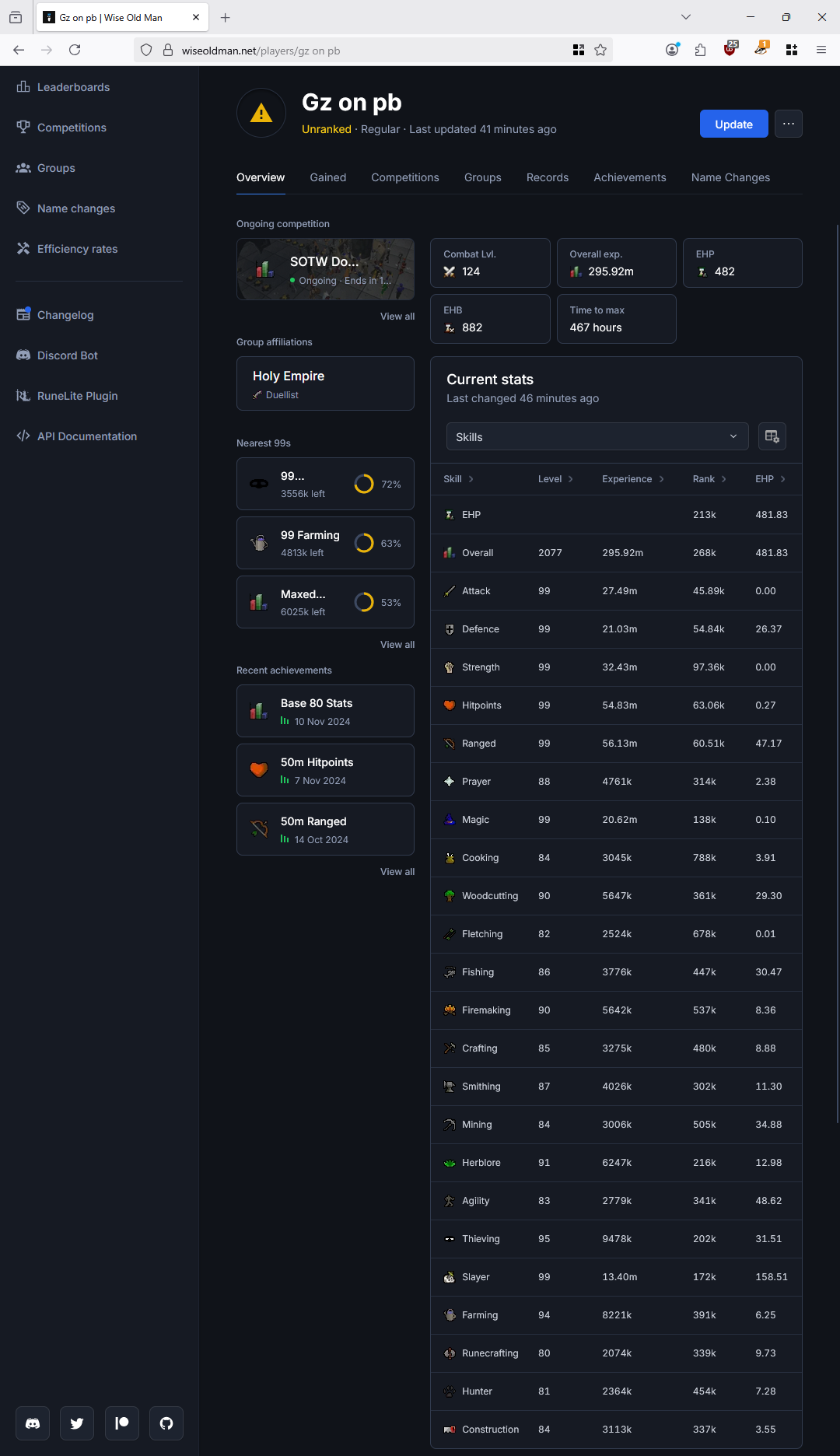840x1456 pixels.
Task: Open RuneLite Plugin icon in sidebar
Action: 23,395
